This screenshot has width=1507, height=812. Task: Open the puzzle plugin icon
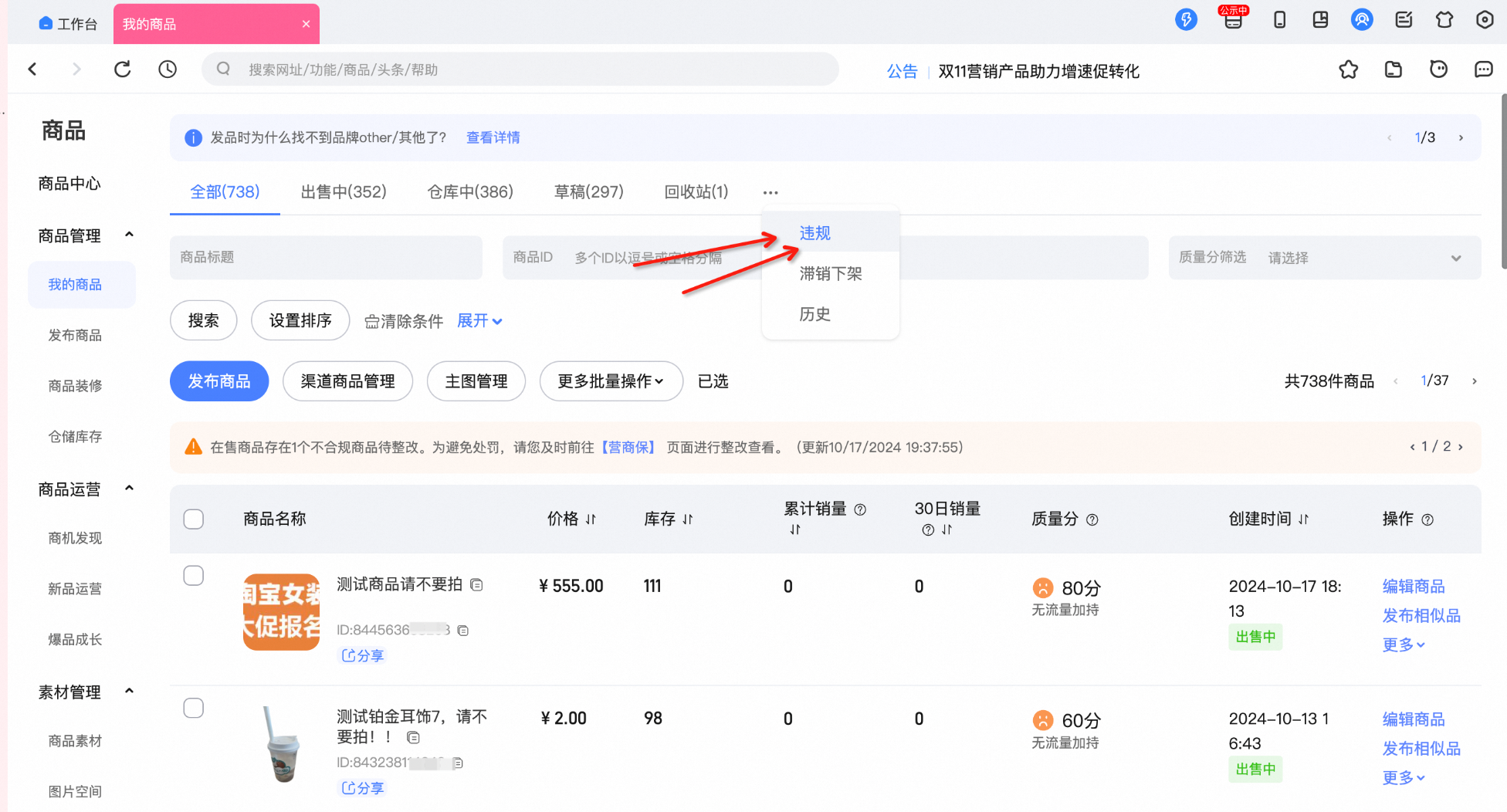click(x=1444, y=20)
